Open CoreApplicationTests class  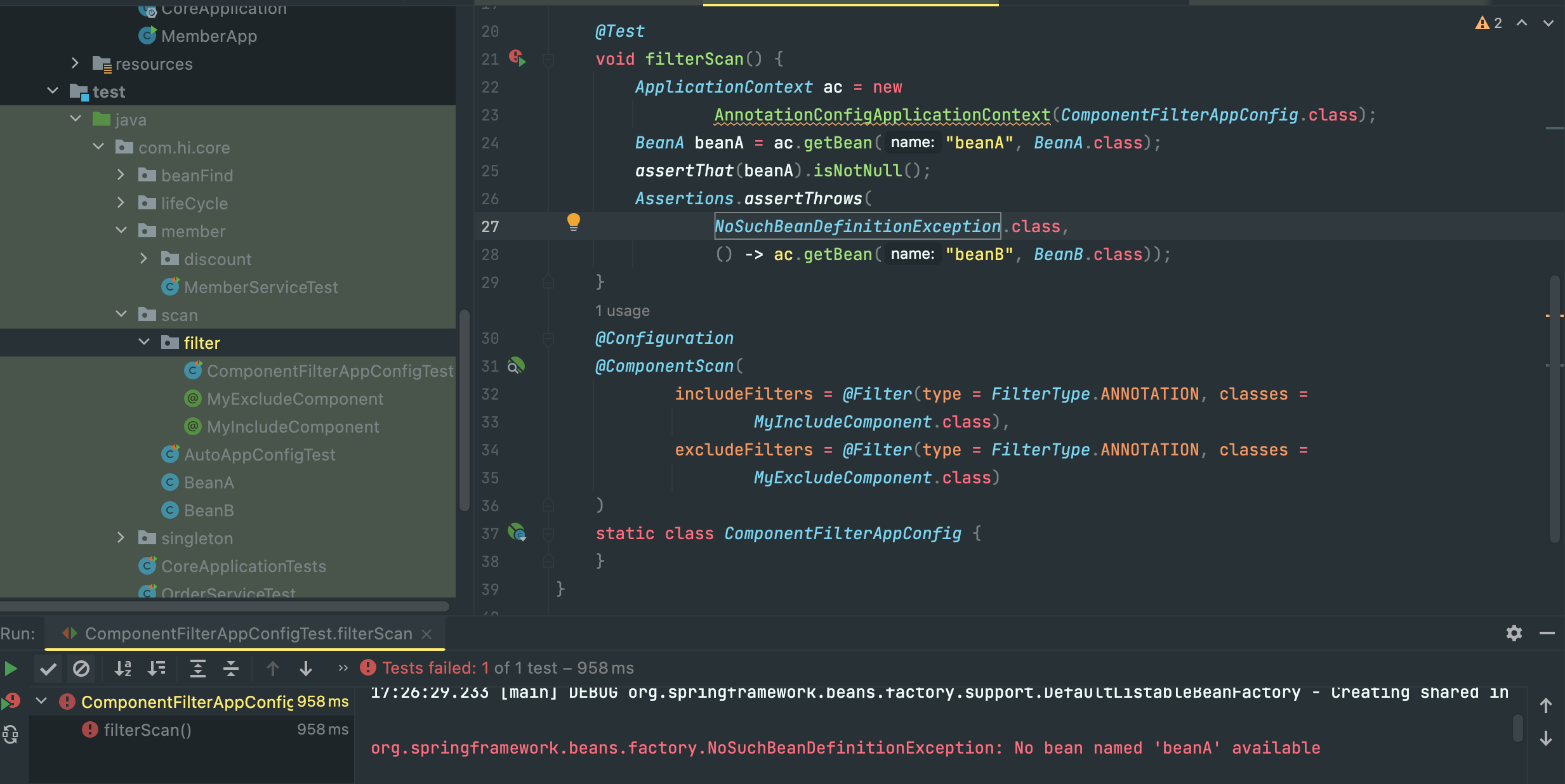click(x=244, y=566)
